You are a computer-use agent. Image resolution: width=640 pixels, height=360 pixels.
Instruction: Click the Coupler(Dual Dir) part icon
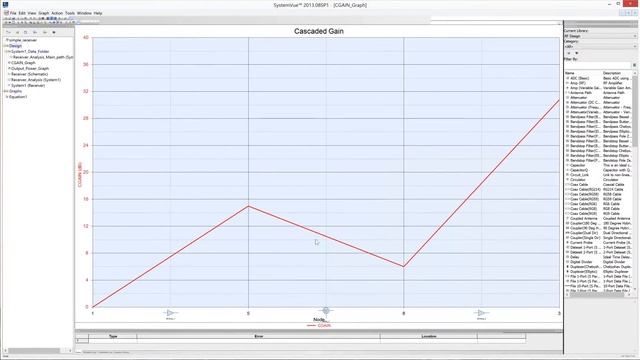(x=567, y=233)
